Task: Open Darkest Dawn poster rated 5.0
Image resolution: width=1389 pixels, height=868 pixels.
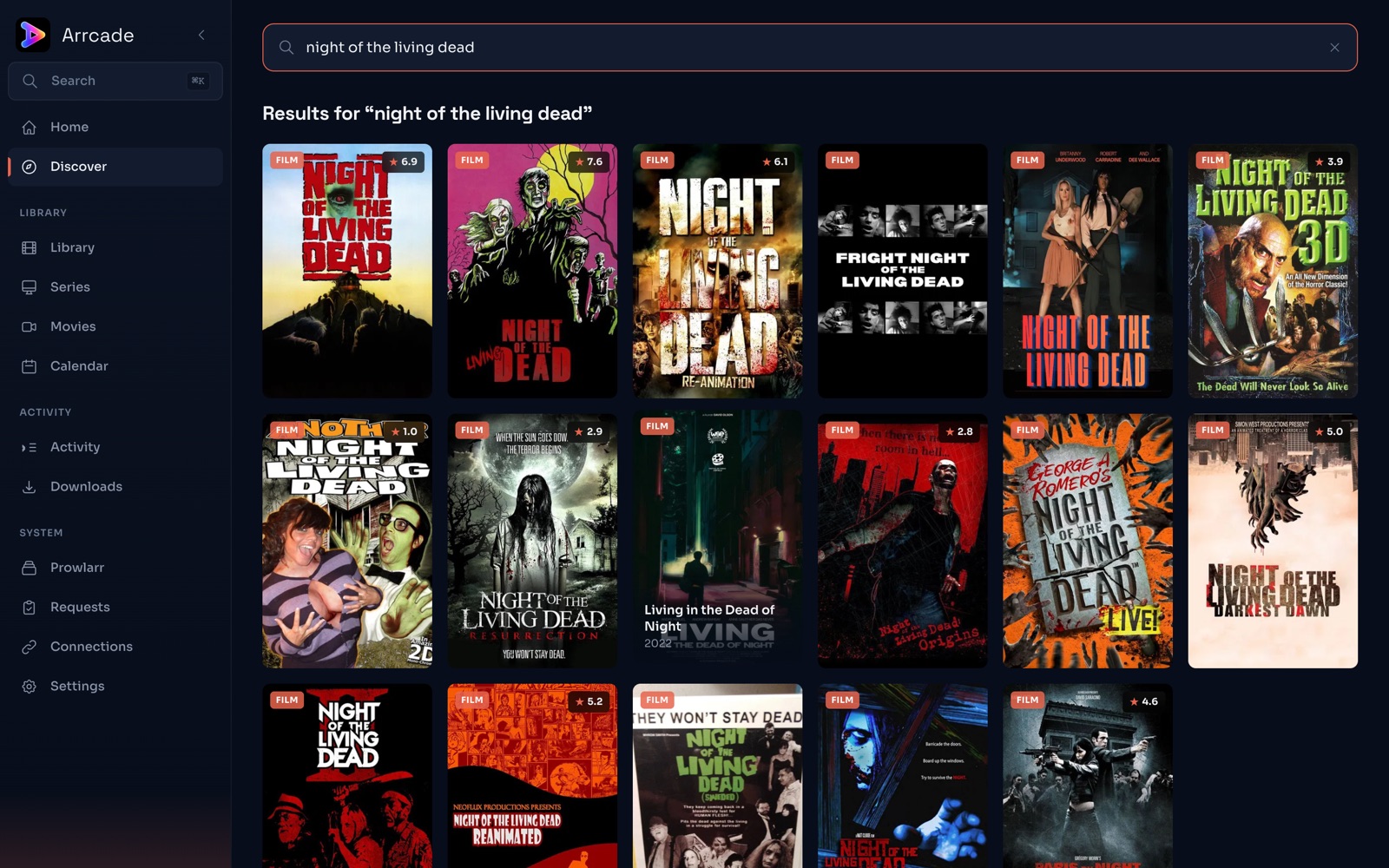Action: coord(1273,541)
